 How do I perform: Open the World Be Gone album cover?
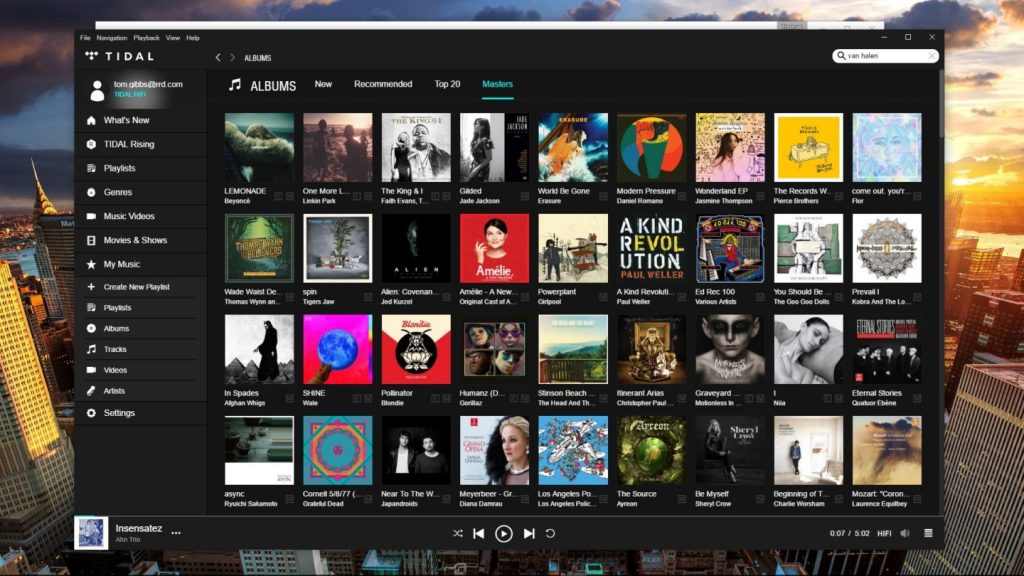tap(573, 148)
